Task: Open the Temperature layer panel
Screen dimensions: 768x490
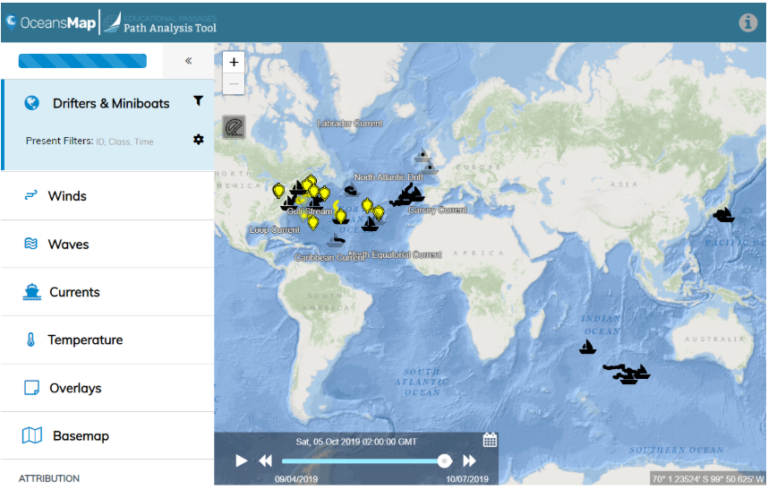Action: click(108, 340)
